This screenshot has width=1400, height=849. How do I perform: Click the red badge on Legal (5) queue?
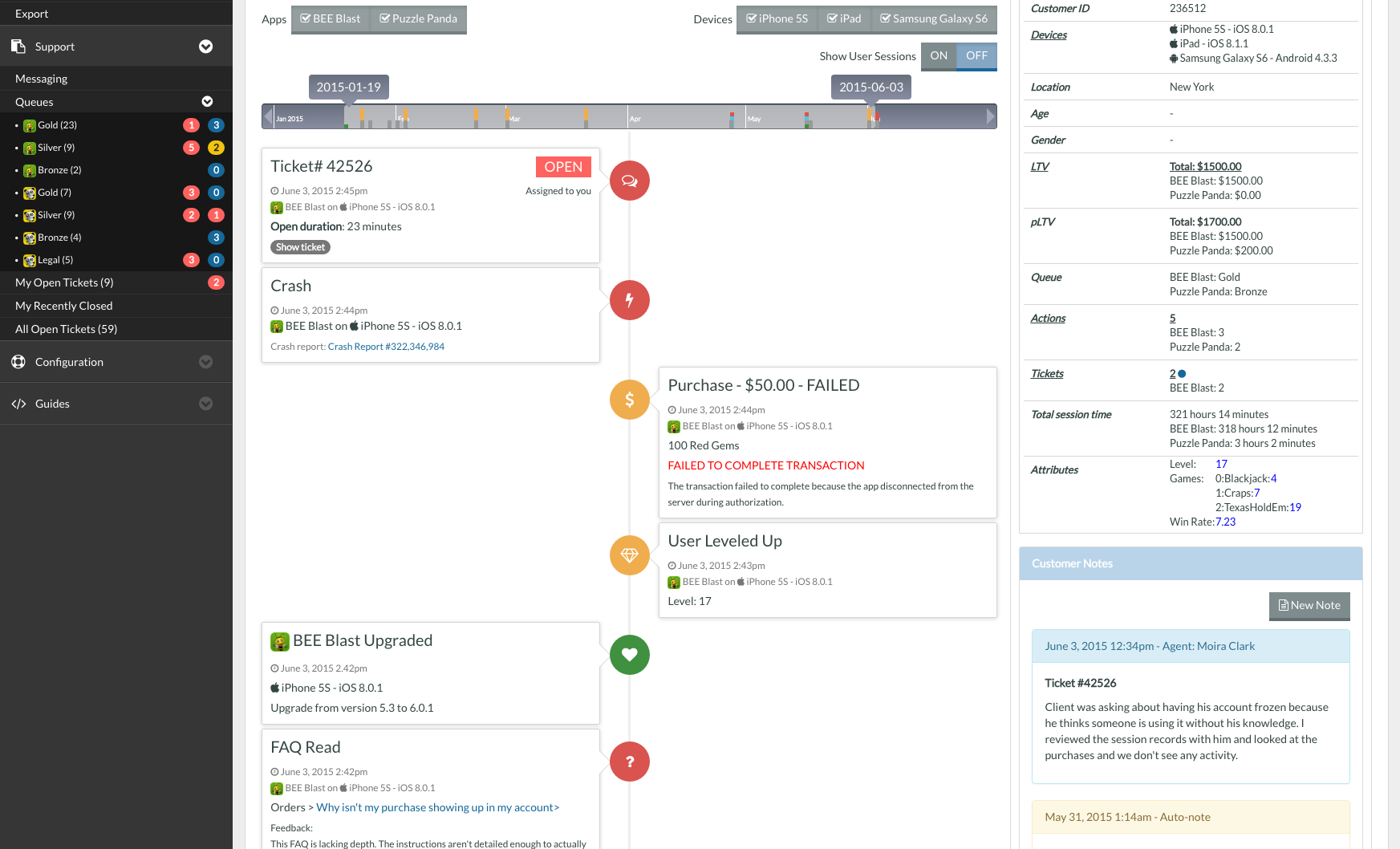192,260
